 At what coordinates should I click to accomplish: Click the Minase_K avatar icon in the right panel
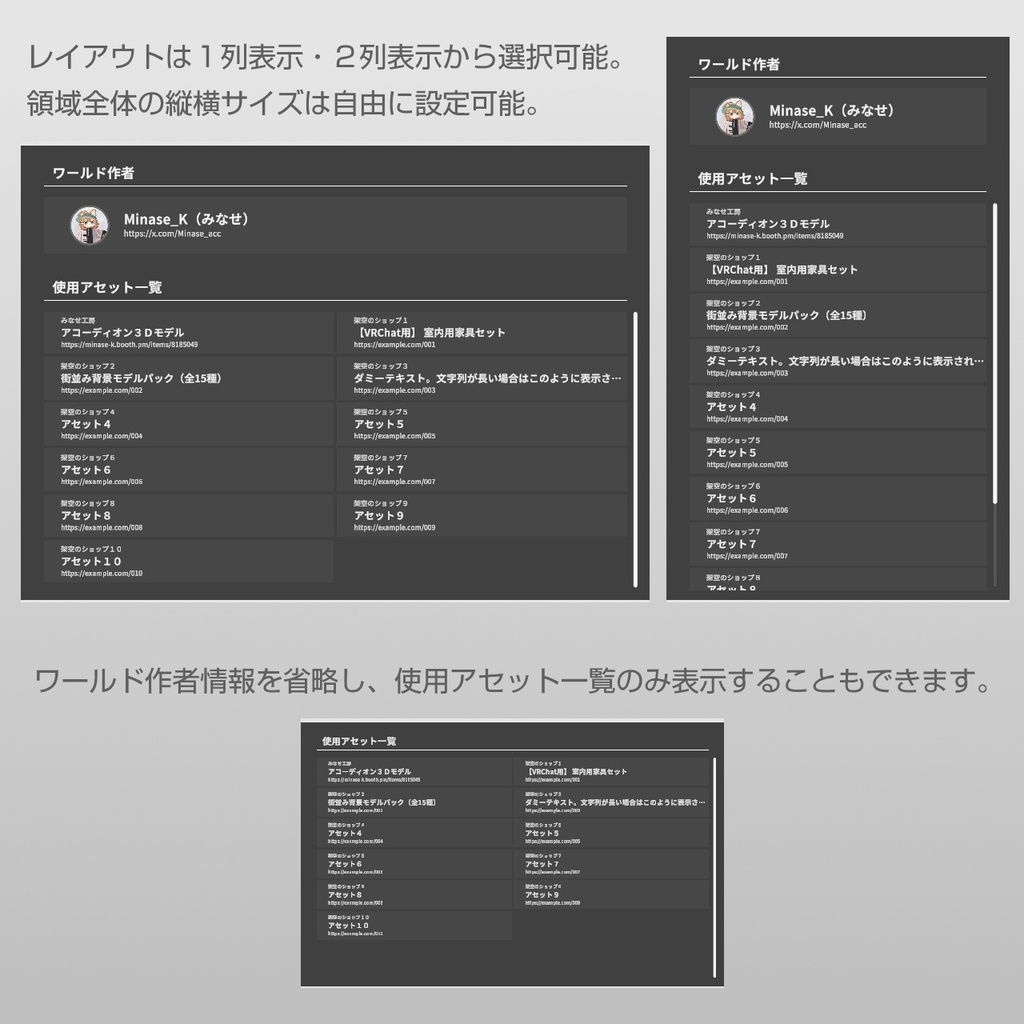(735, 114)
